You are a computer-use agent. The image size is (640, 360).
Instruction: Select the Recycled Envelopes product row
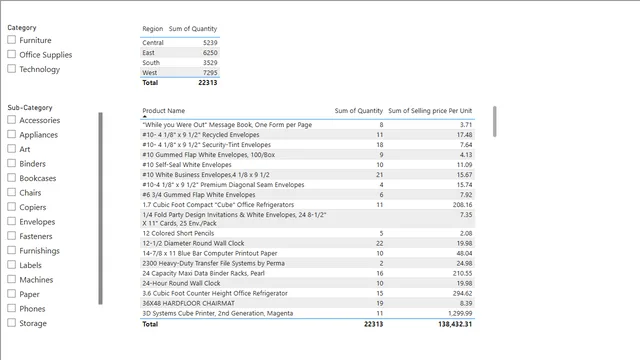click(x=307, y=135)
